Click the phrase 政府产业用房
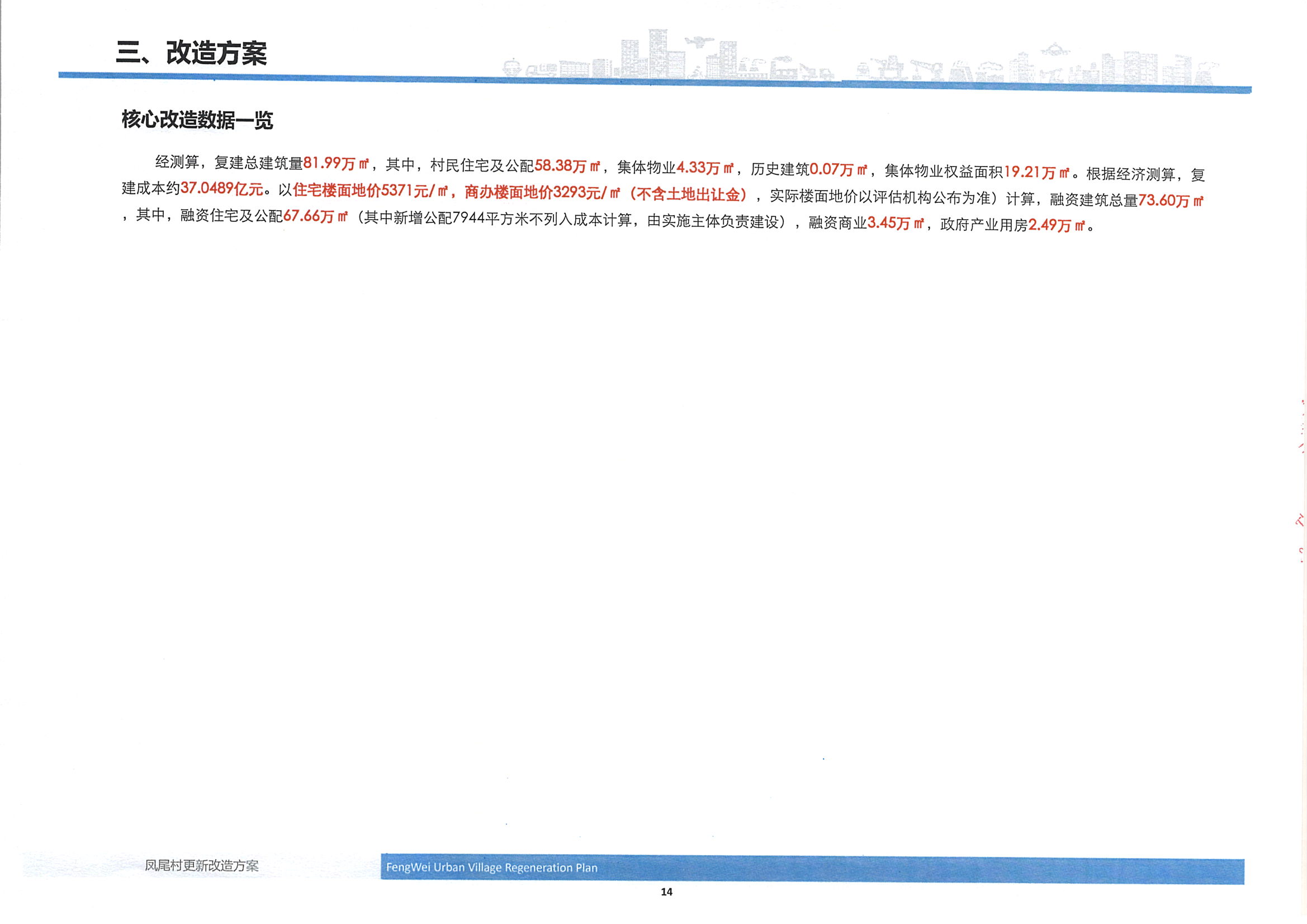 pos(984,224)
